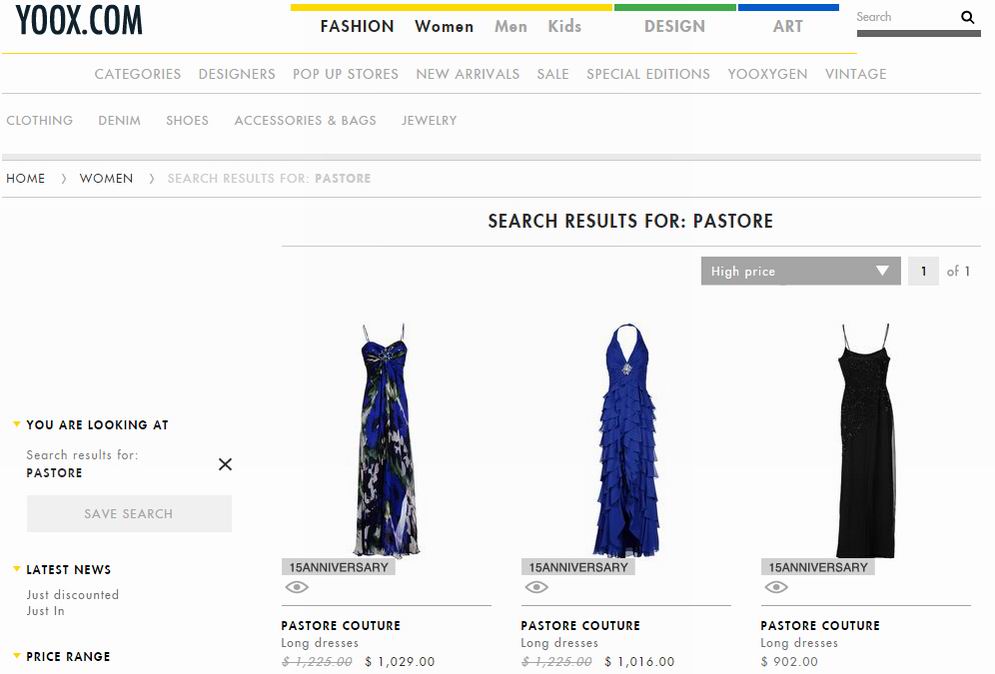Open the YOOX.COM logo homepage
This screenshot has height=674, width=995.
(79, 20)
